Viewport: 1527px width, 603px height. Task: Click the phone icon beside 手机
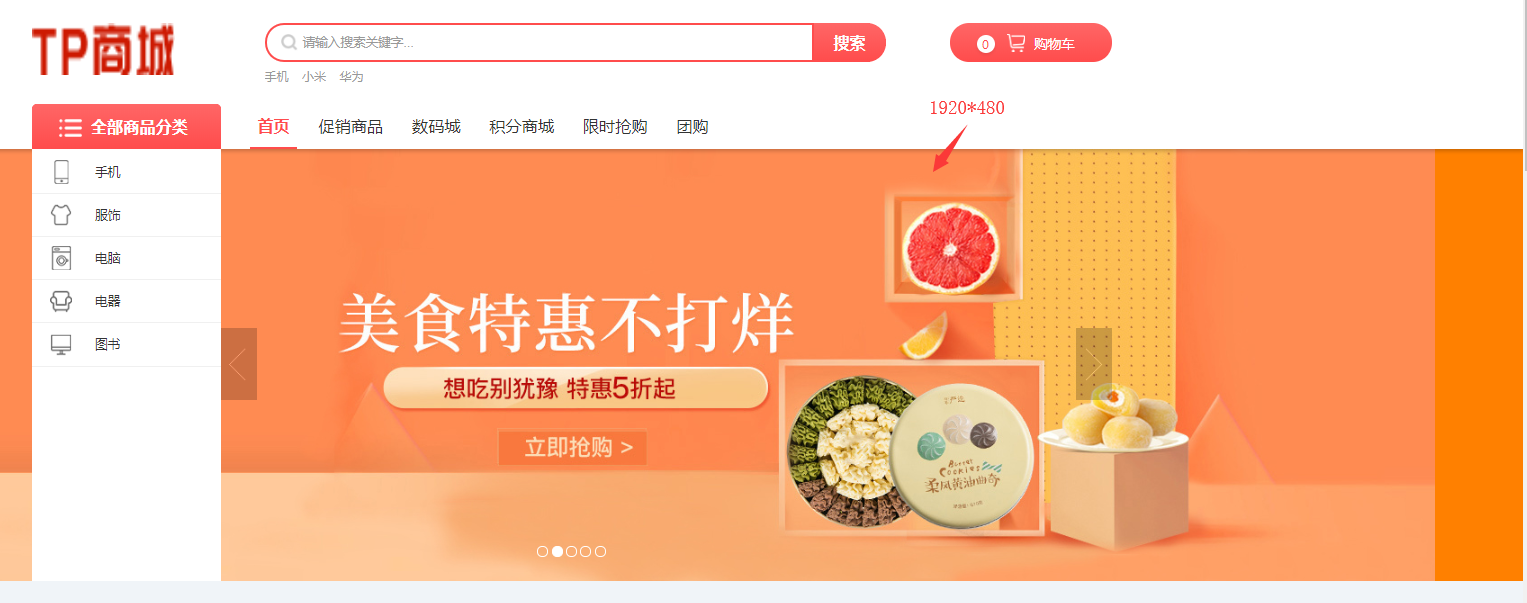(x=61, y=172)
